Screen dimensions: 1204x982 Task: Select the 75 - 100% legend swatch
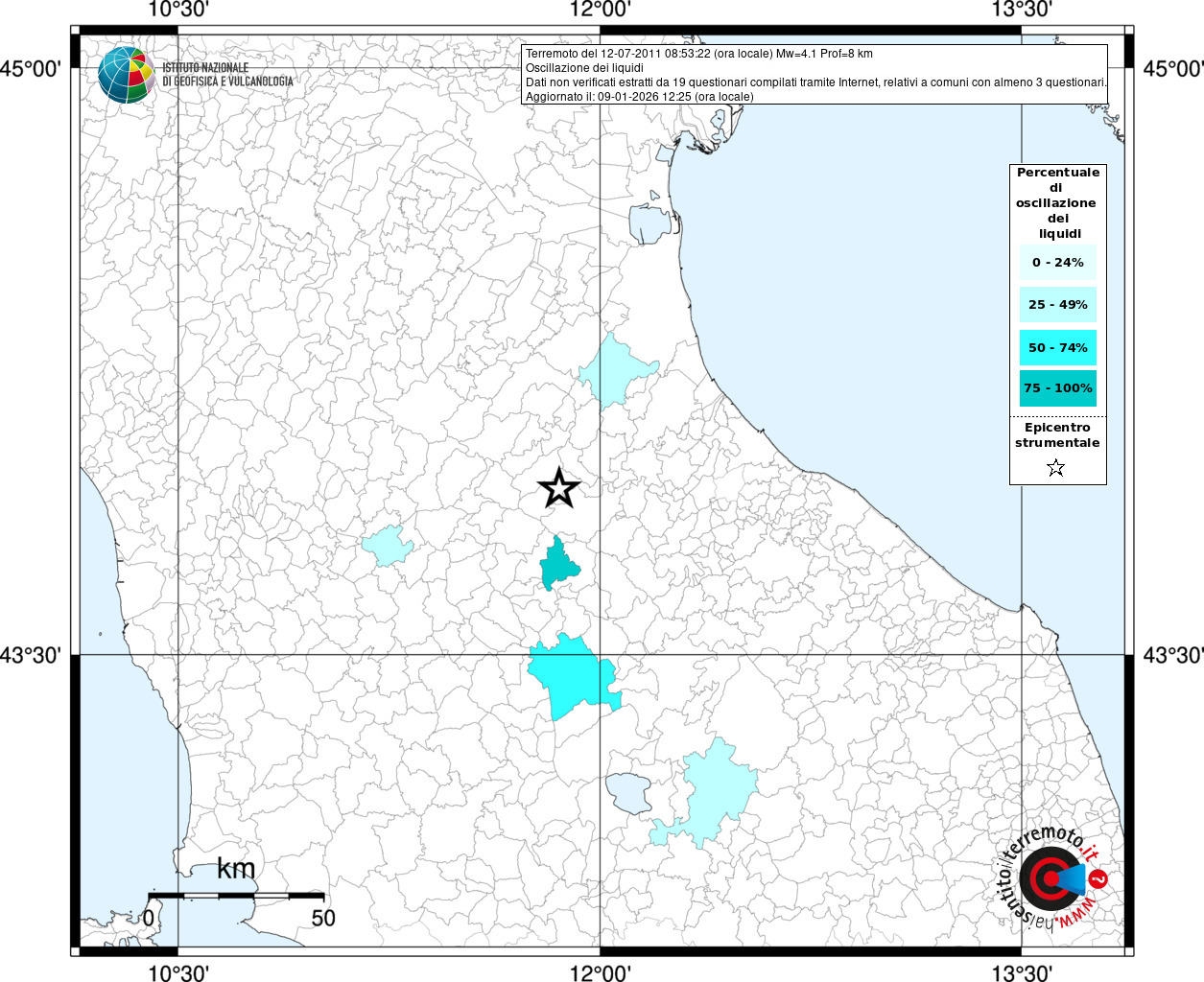point(1057,388)
